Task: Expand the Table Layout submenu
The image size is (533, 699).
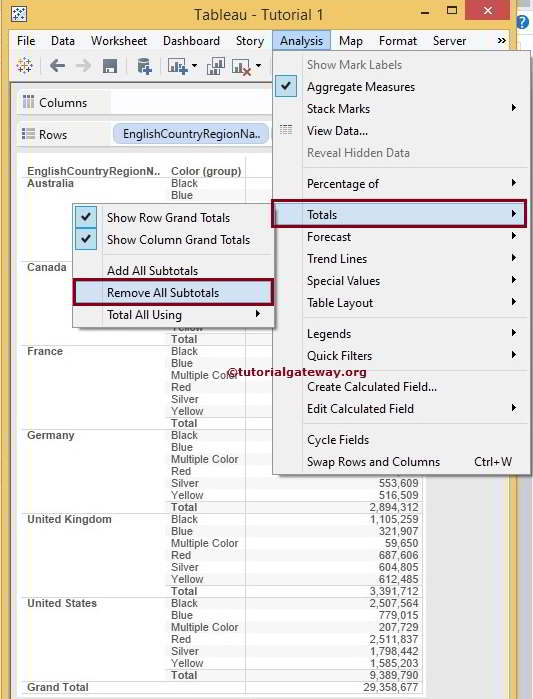Action: 514,302
